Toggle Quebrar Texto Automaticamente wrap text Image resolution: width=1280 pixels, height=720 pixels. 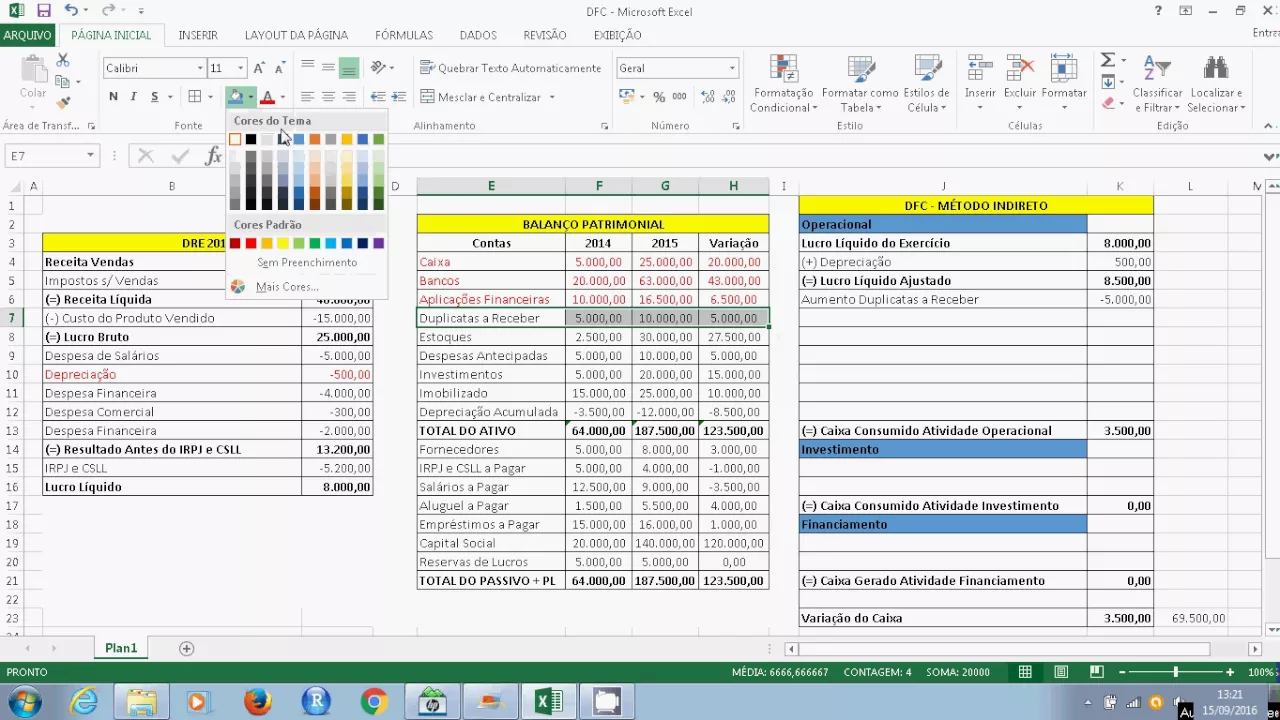coord(511,68)
